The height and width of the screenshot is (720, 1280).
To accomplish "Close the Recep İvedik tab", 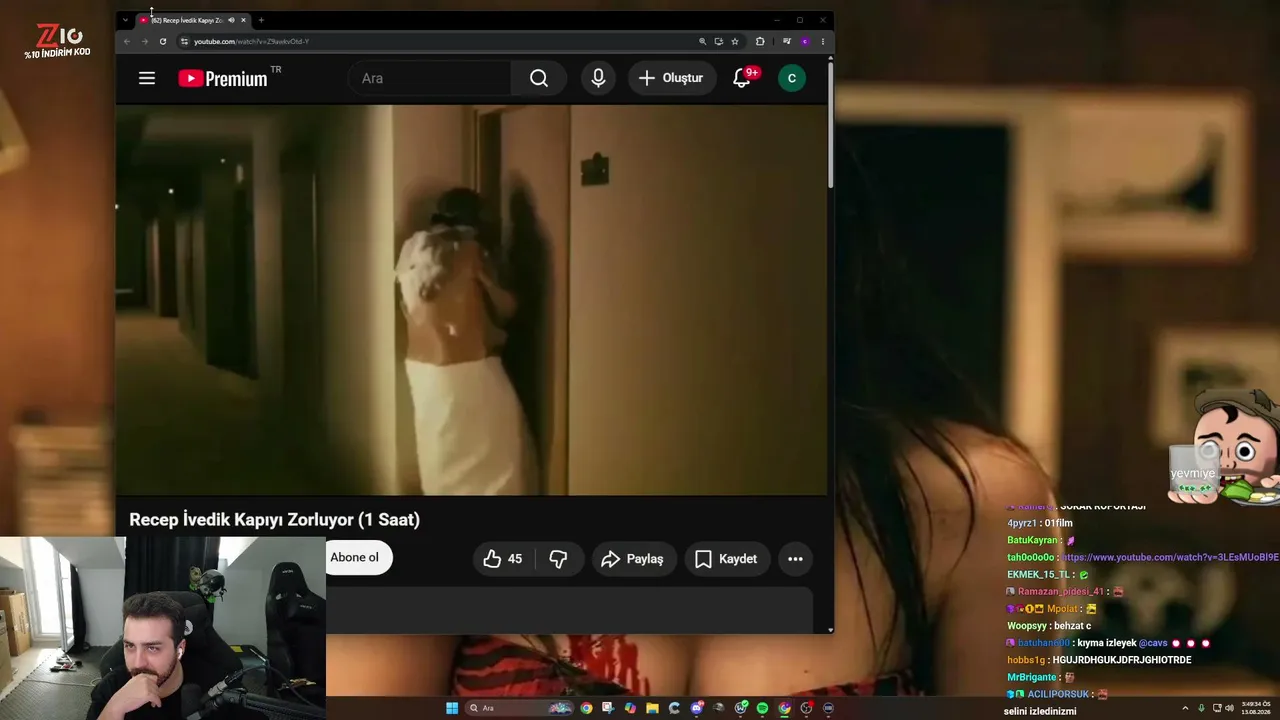I will (x=243, y=20).
